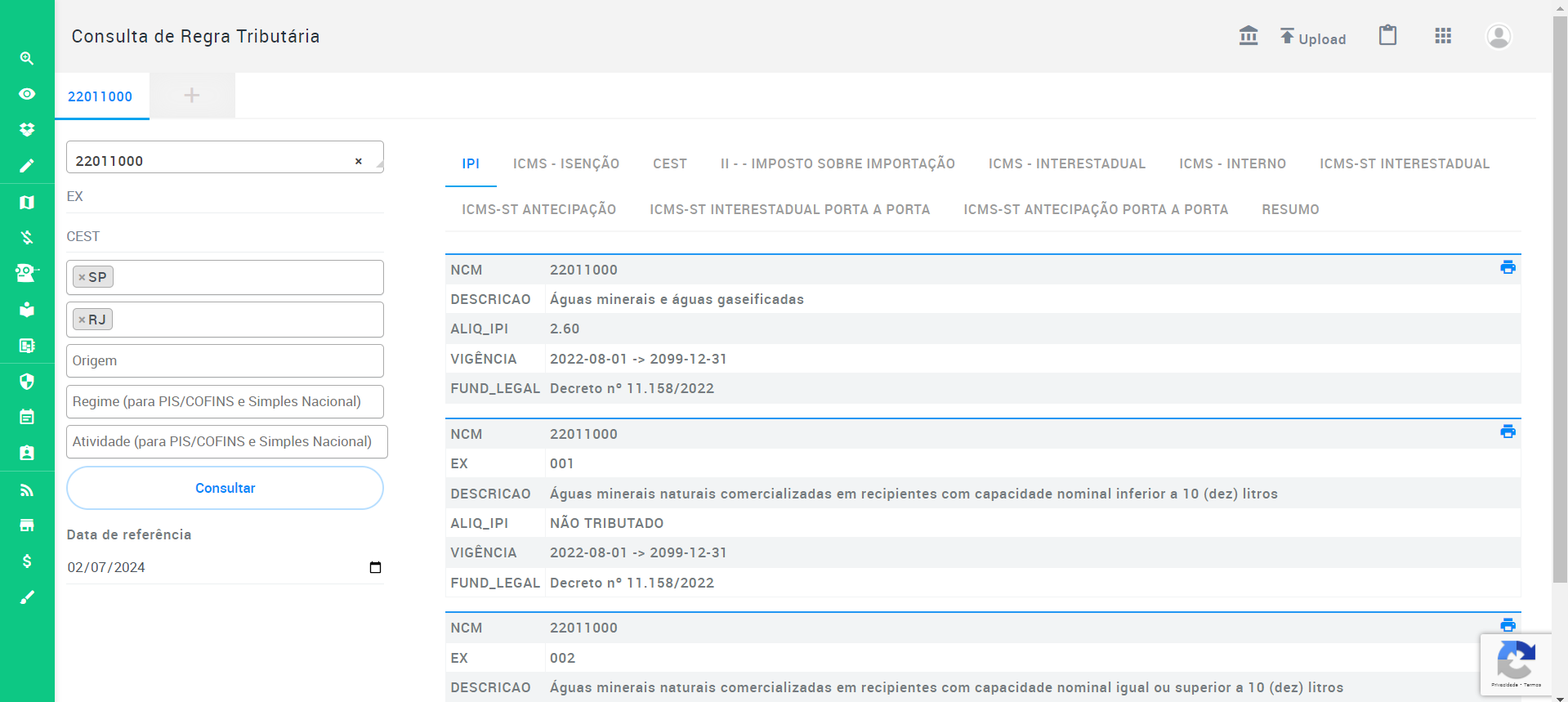Click the bank building icon in header
1568x702 pixels.
point(1249,36)
